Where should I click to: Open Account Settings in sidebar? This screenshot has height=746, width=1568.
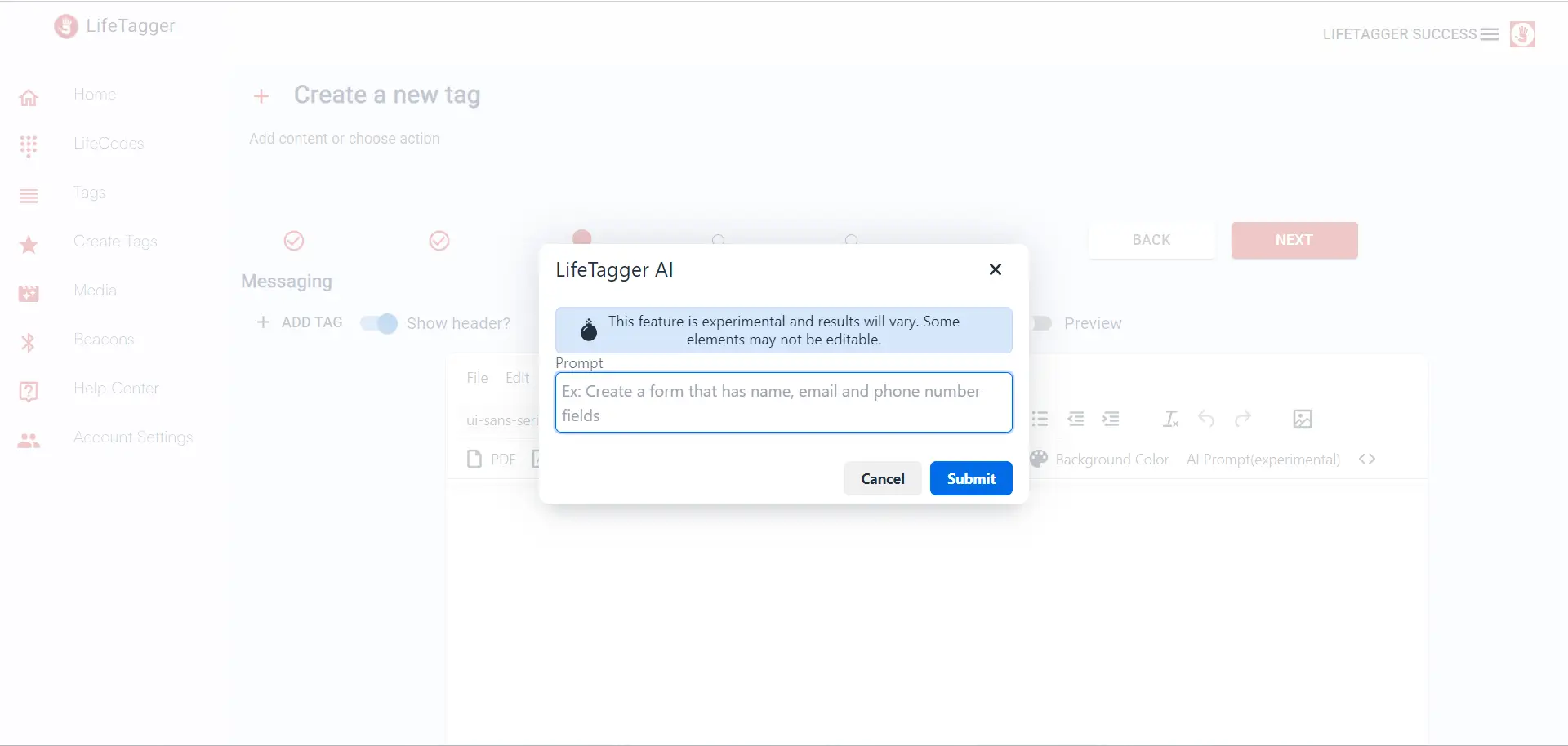[133, 437]
